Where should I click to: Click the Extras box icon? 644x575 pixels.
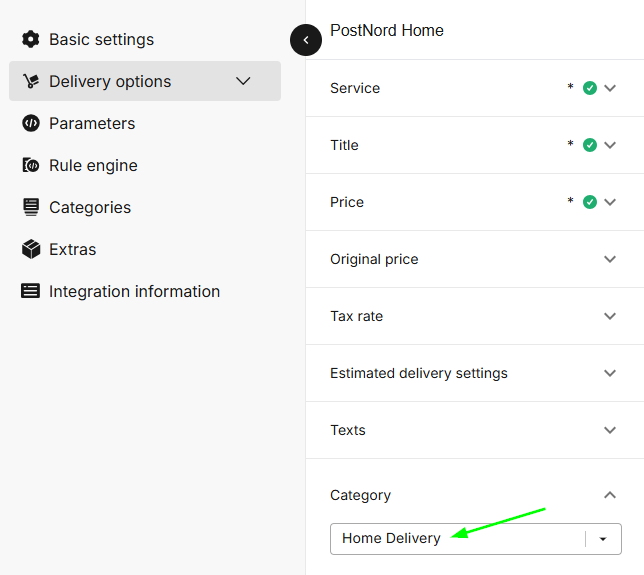tap(31, 249)
